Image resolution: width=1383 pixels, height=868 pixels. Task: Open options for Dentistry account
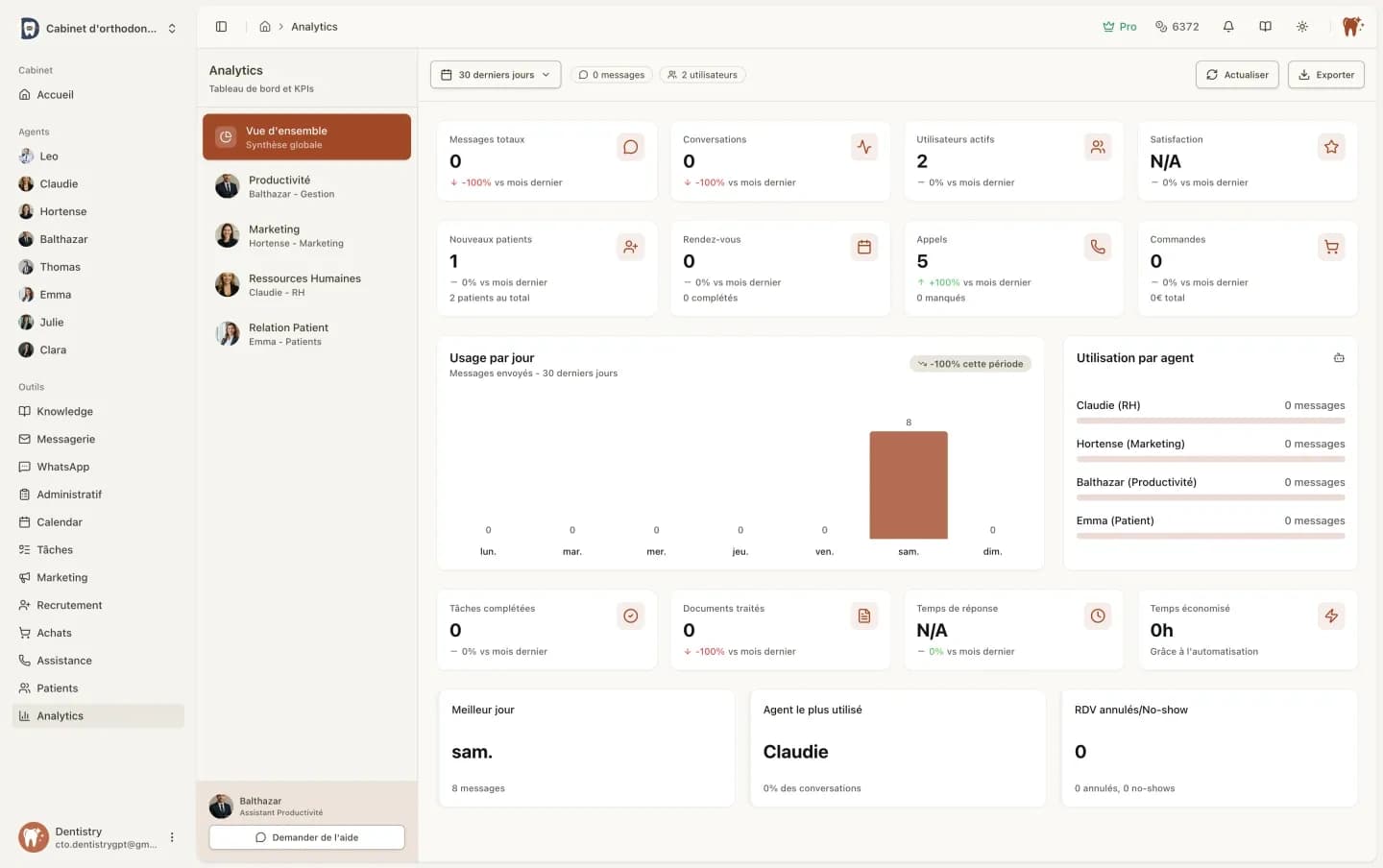click(x=172, y=836)
